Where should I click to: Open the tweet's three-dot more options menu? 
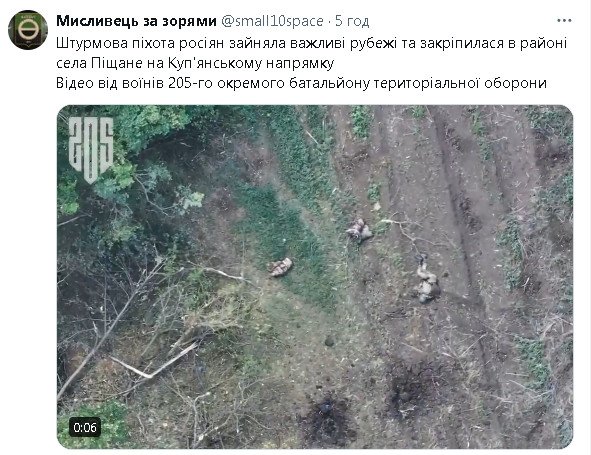[564, 21]
